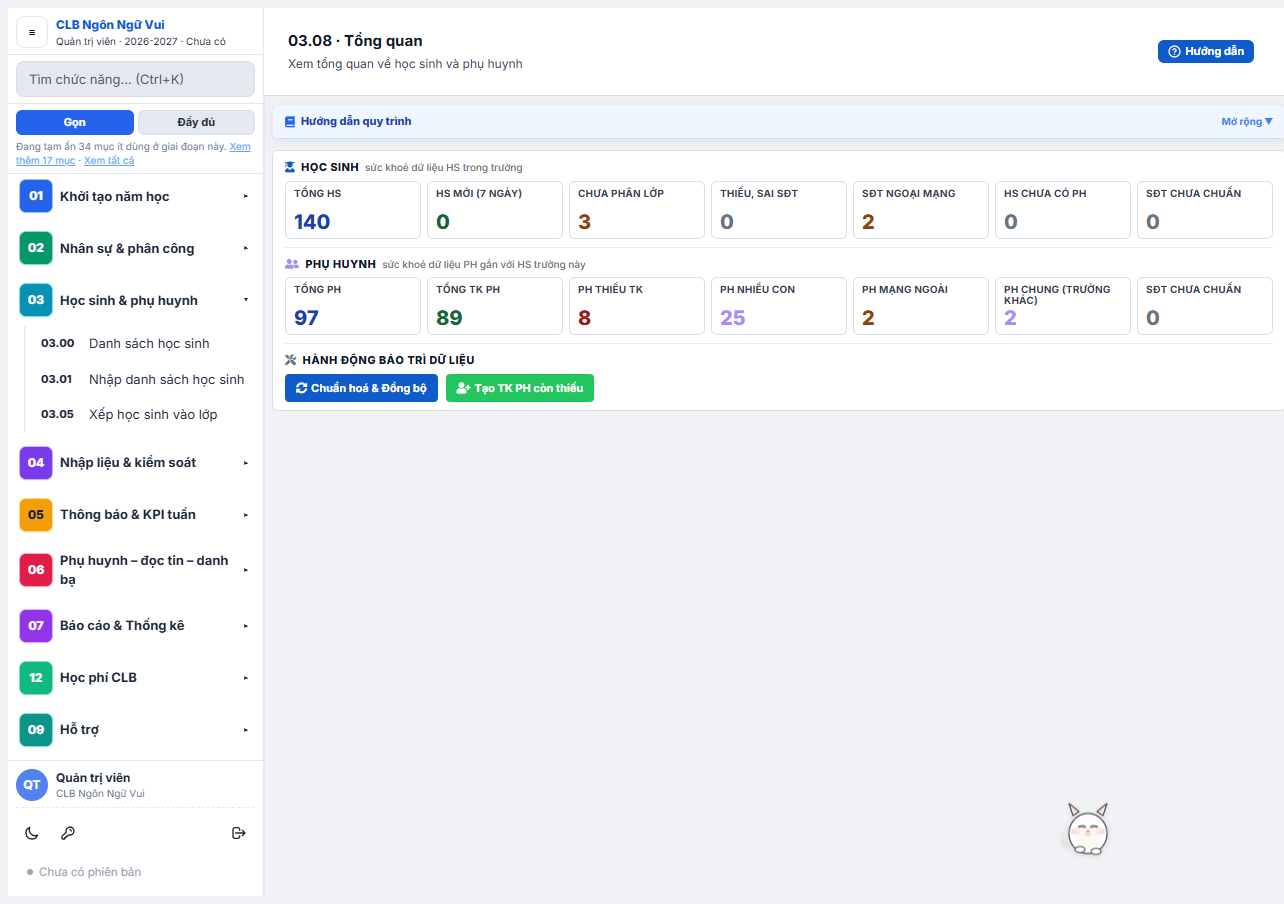Open Học phí CLB menu item
Viewport: 1284px width, 904px height.
[135, 677]
